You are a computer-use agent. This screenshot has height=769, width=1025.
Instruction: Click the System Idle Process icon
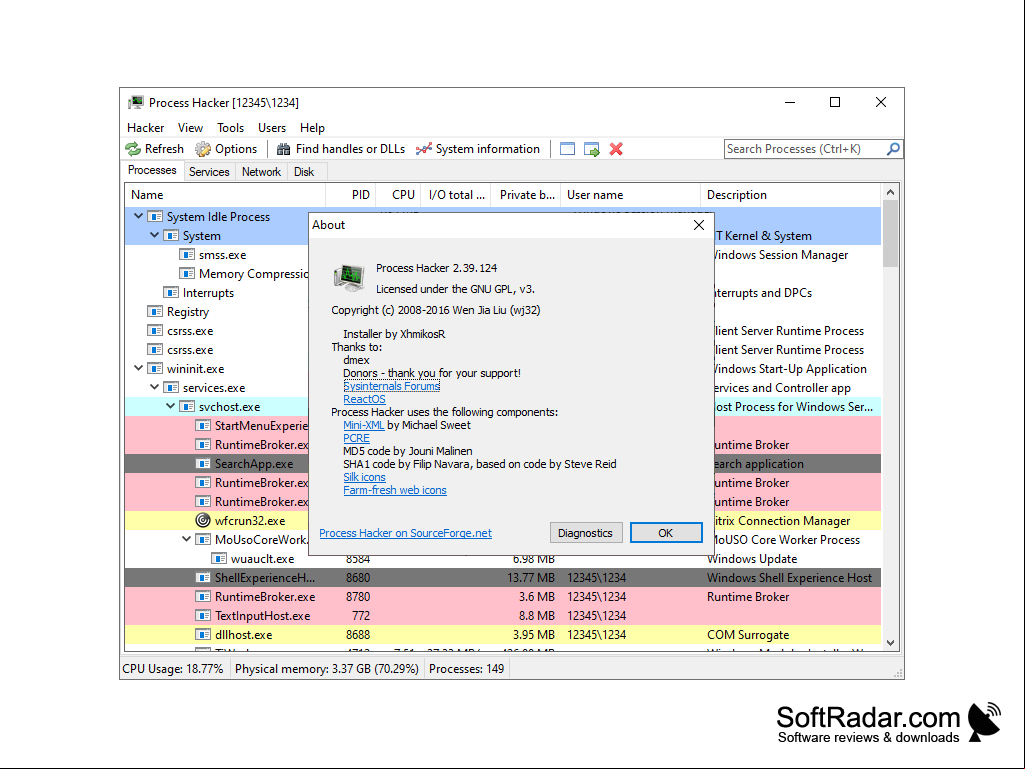(155, 216)
